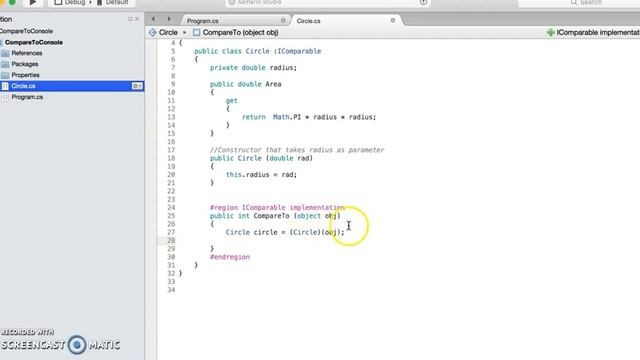Viewport: 640px width, 360px height.
Task: Close the Circle.cs tab
Action: pos(393,20)
